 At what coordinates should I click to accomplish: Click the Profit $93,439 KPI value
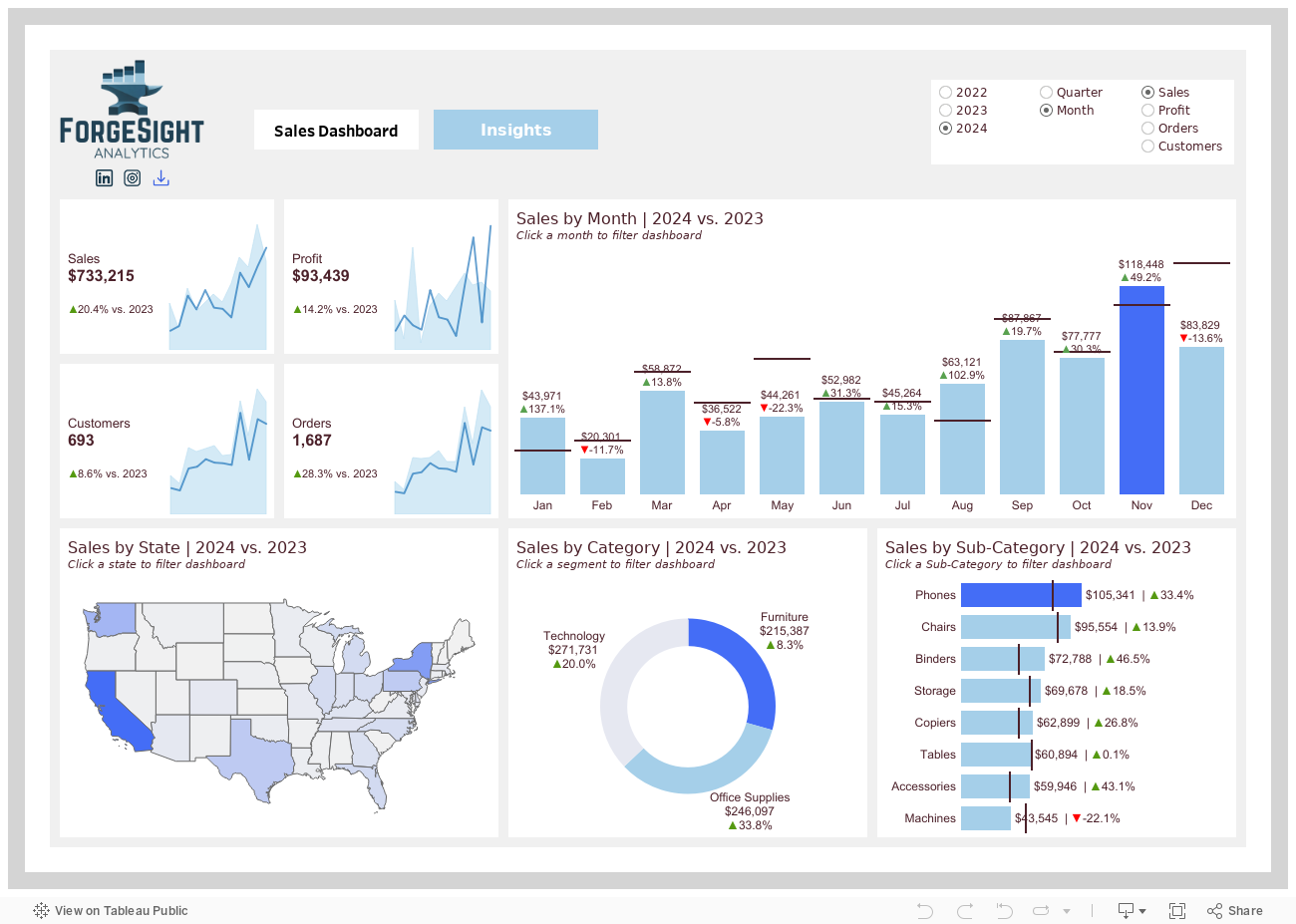[321, 276]
